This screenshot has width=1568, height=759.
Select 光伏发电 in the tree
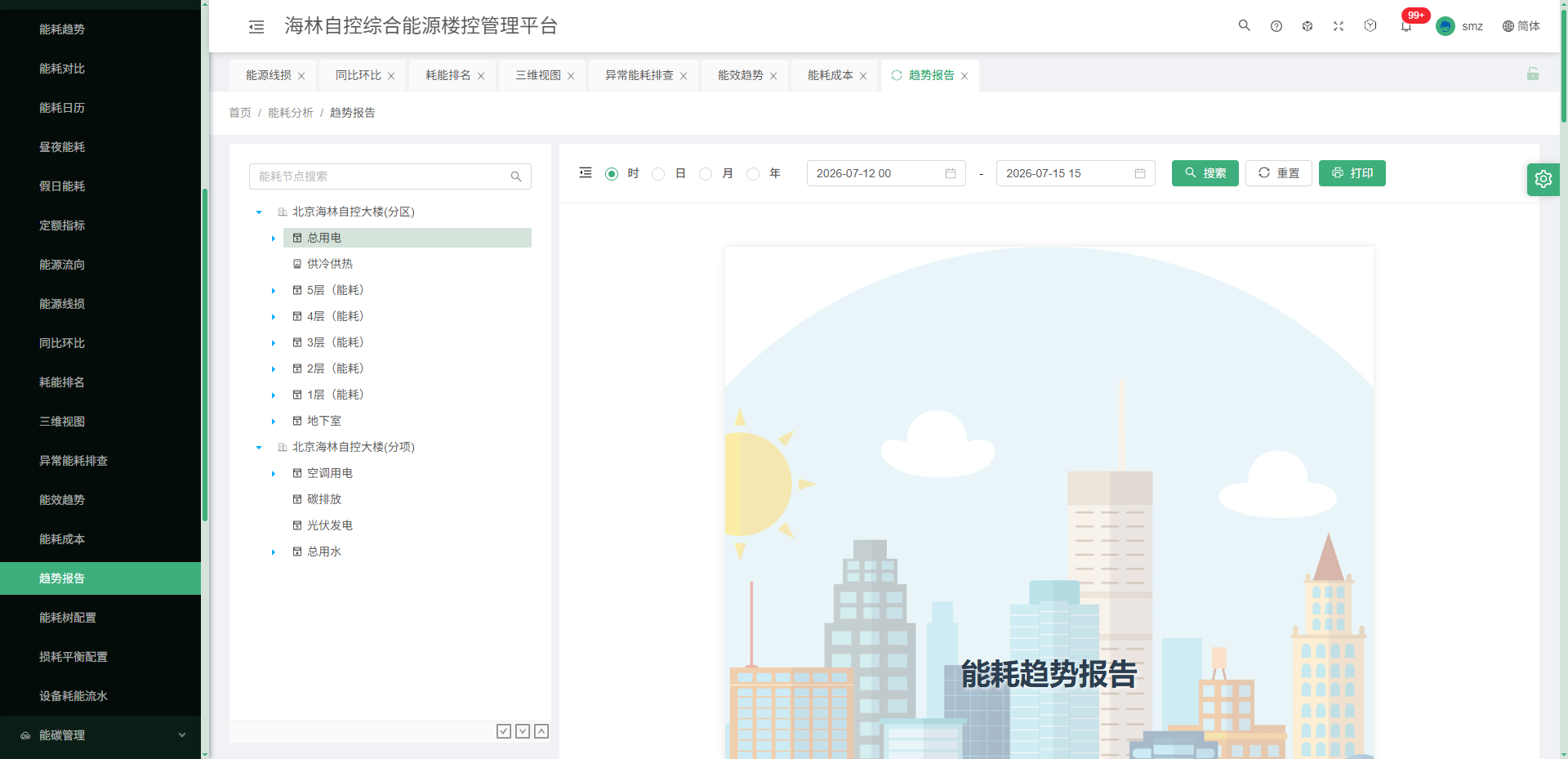click(x=330, y=525)
